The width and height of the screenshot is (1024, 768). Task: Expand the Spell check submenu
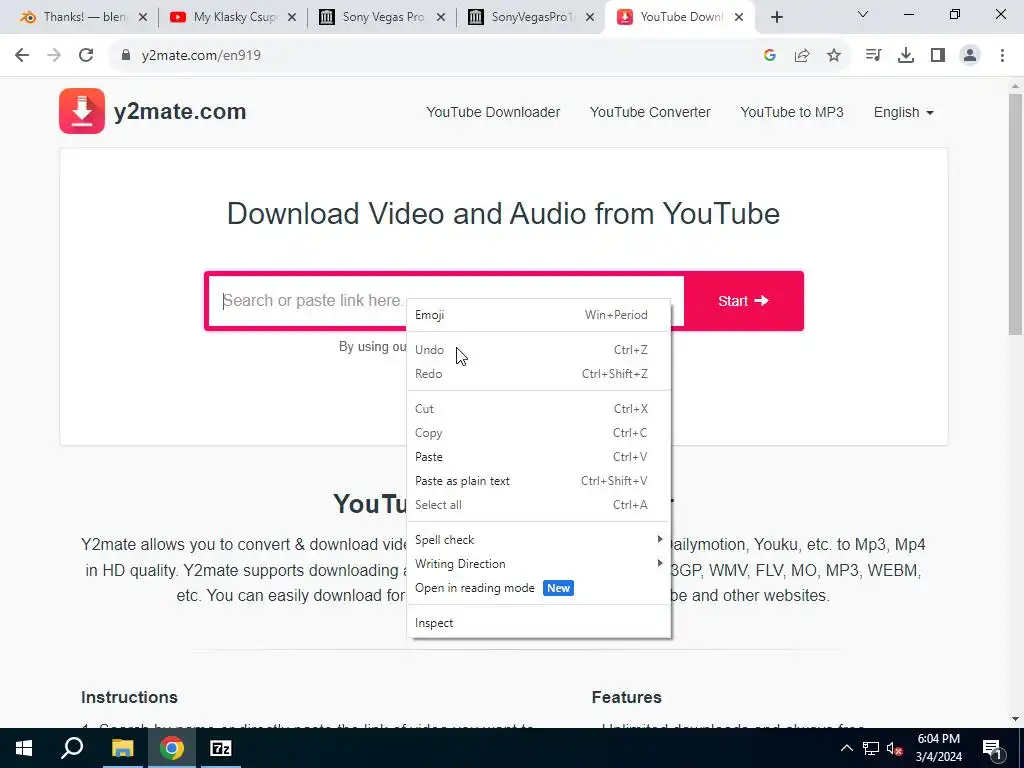539,539
